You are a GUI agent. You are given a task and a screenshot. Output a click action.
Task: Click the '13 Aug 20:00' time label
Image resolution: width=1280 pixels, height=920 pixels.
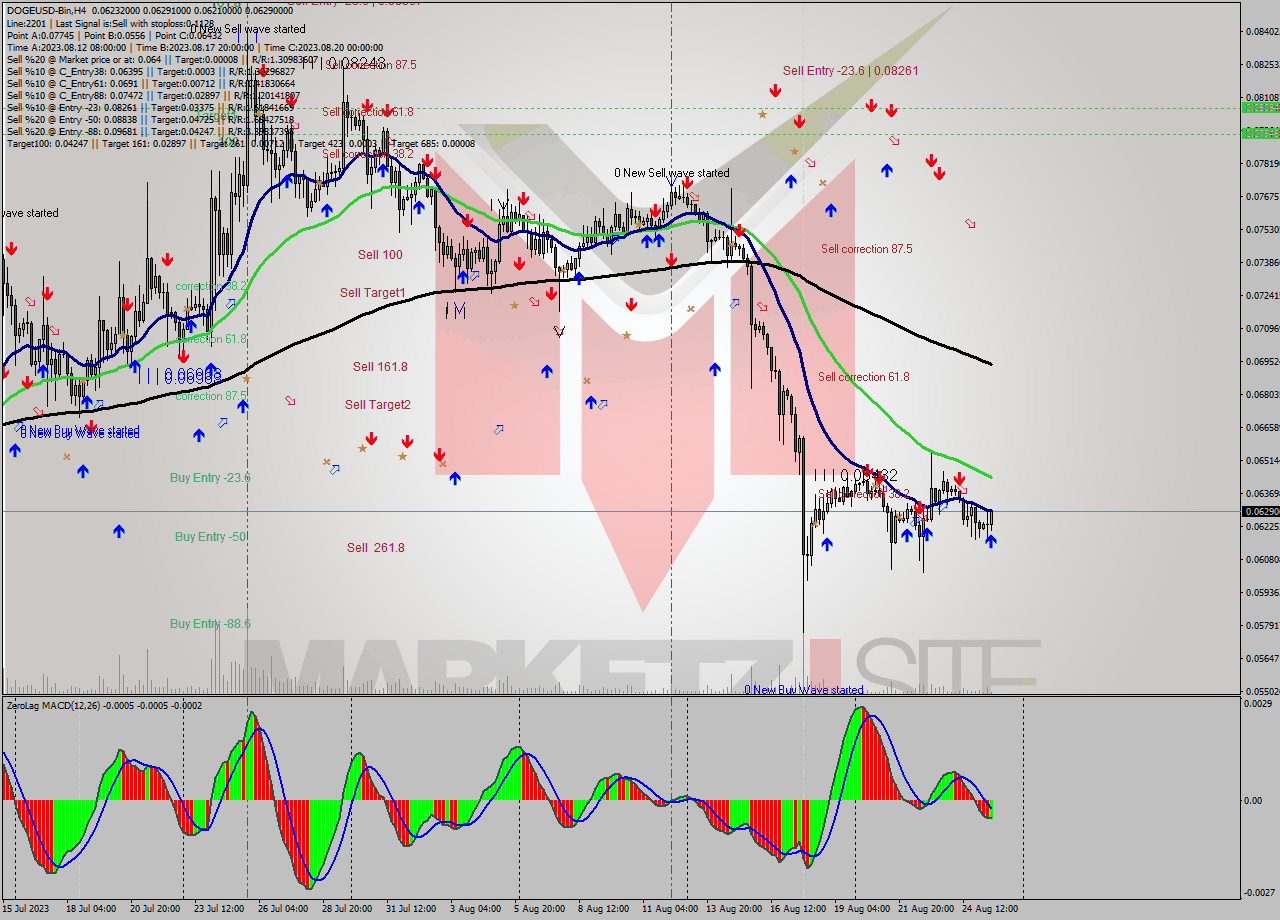(x=734, y=909)
